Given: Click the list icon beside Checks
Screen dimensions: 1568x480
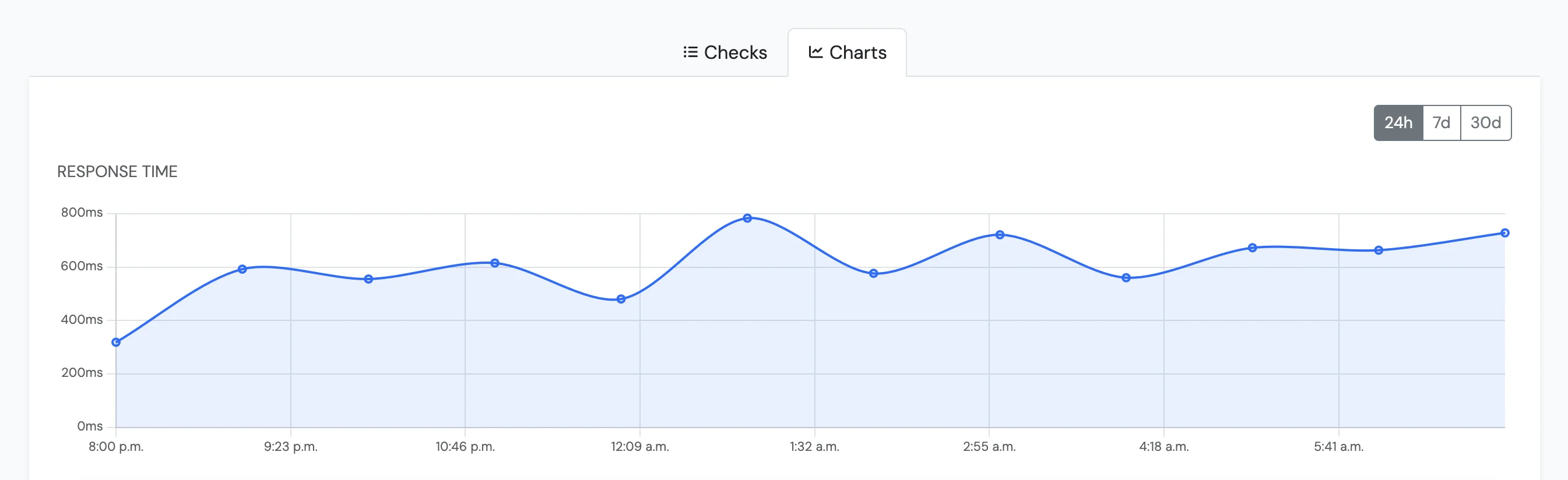Looking at the screenshot, I should coord(690,52).
